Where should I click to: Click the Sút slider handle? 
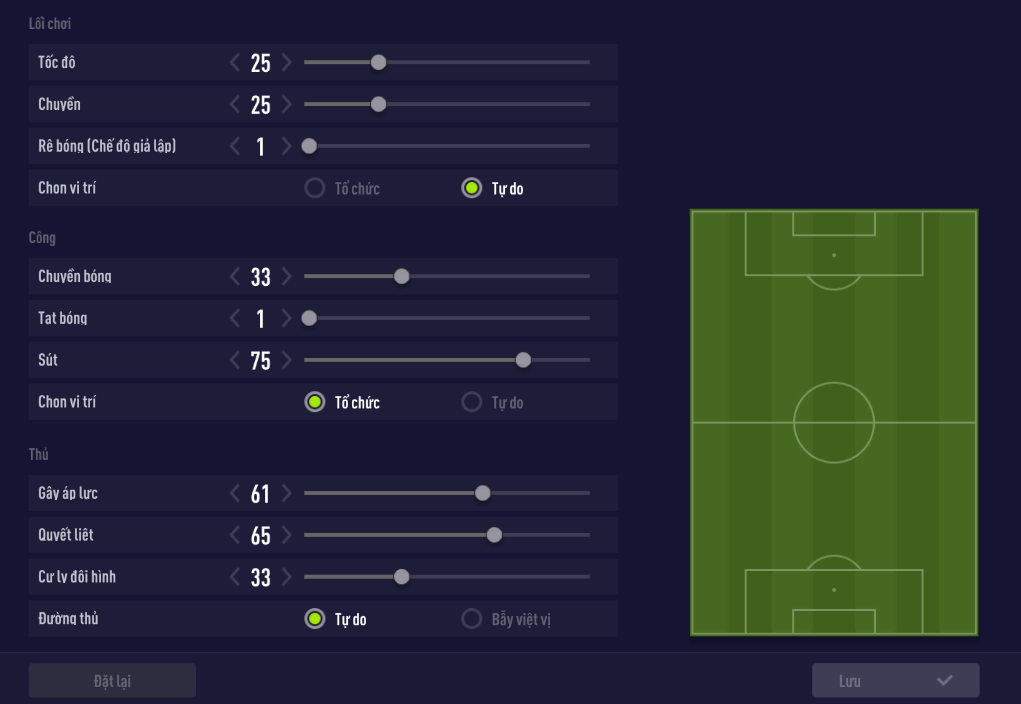tap(523, 360)
